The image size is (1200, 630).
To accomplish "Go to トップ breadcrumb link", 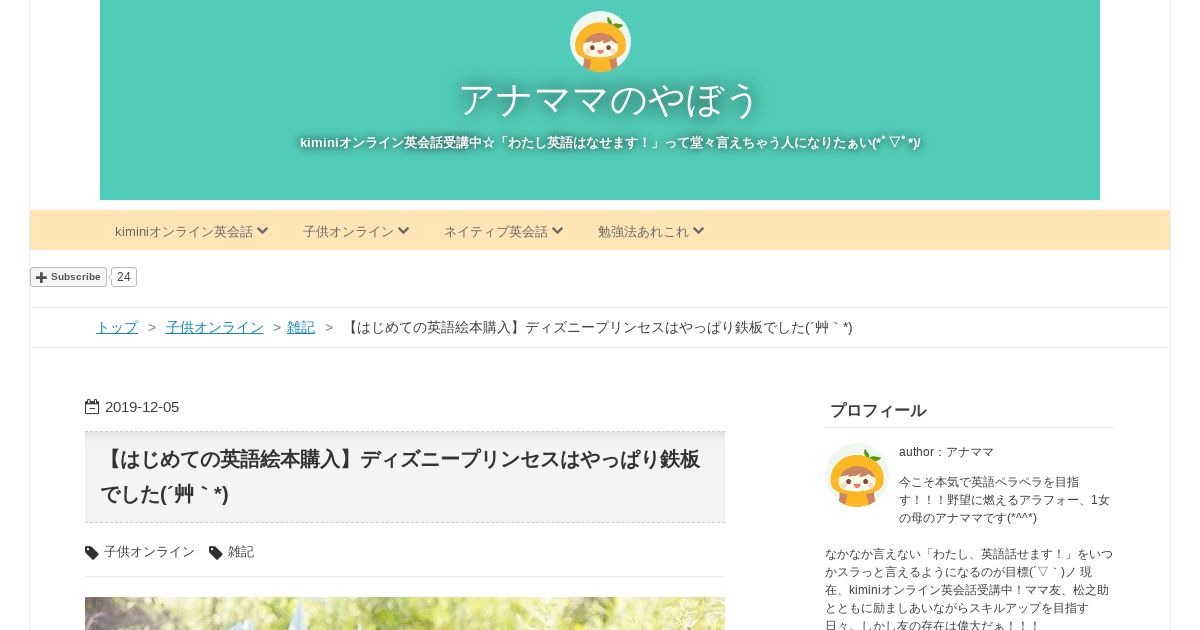I will click(117, 327).
